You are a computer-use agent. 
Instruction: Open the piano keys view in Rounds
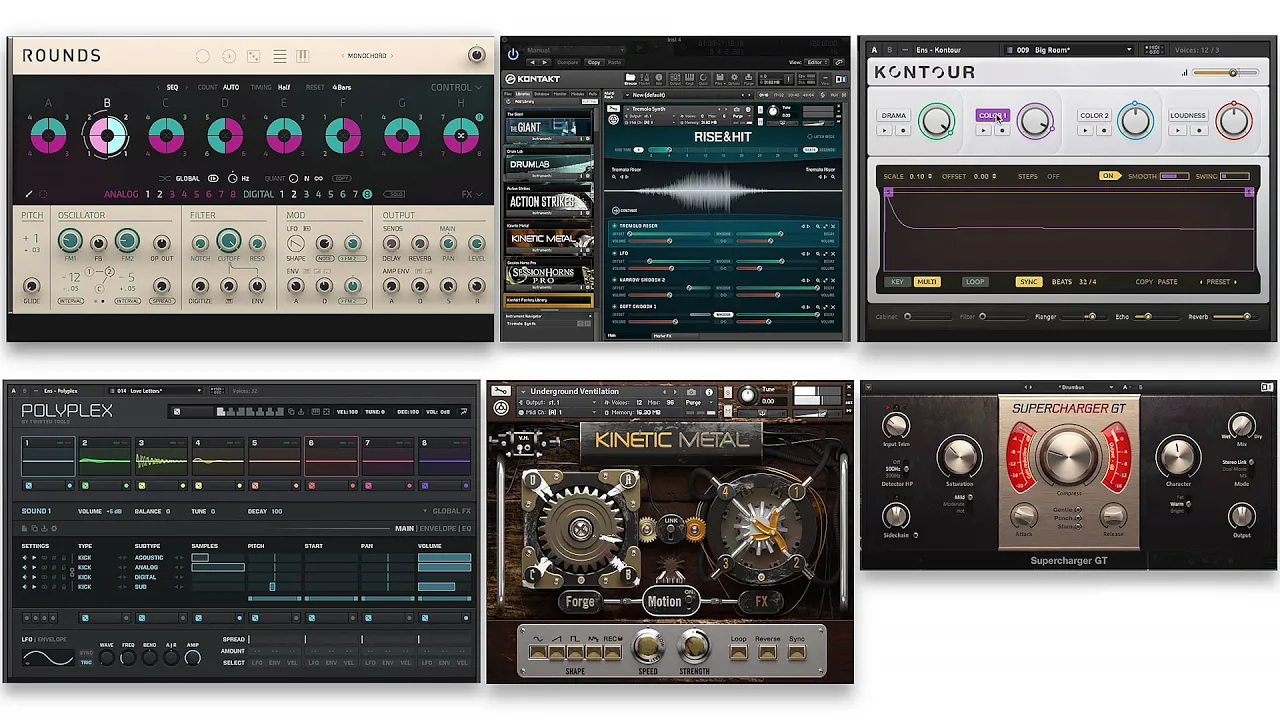coord(303,57)
